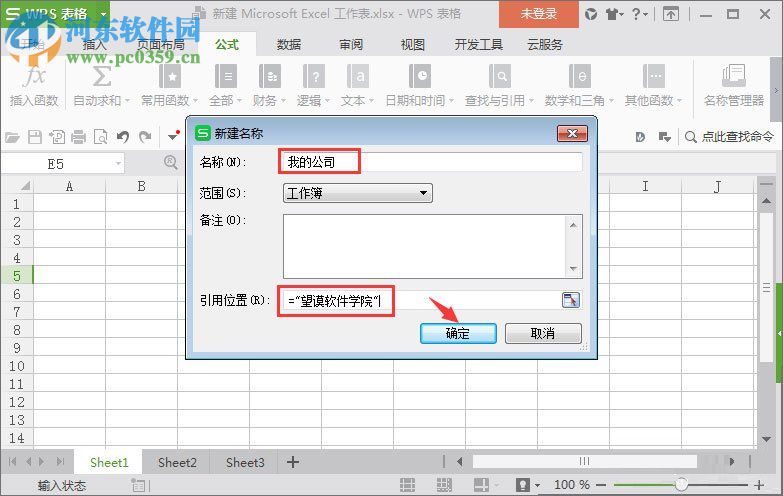Click the first sheet navigation arrow
Image resolution: width=783 pixels, height=496 pixels.
(12, 462)
